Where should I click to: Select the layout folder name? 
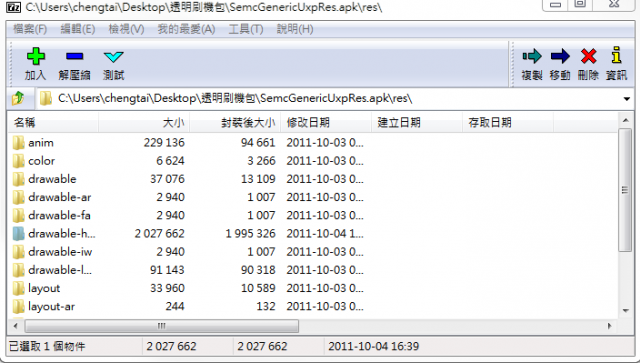click(x=44, y=288)
